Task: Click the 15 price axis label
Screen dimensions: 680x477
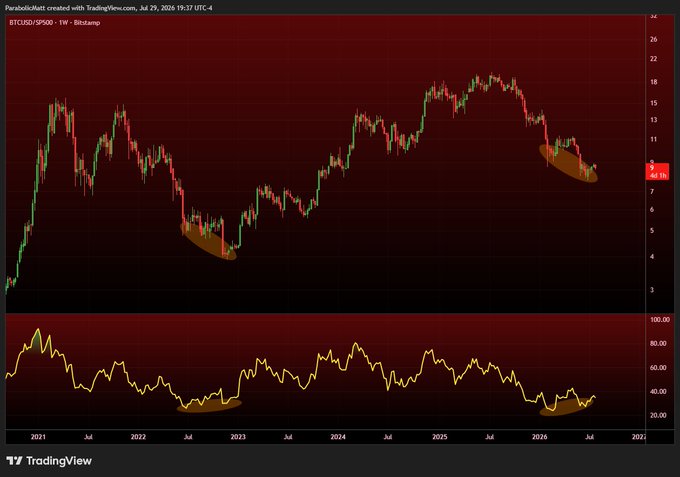Action: 654,103
